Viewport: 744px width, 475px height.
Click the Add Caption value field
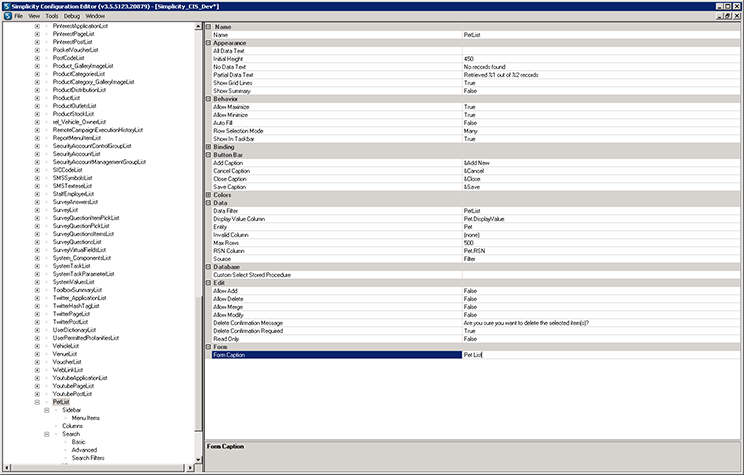[x=601, y=163]
